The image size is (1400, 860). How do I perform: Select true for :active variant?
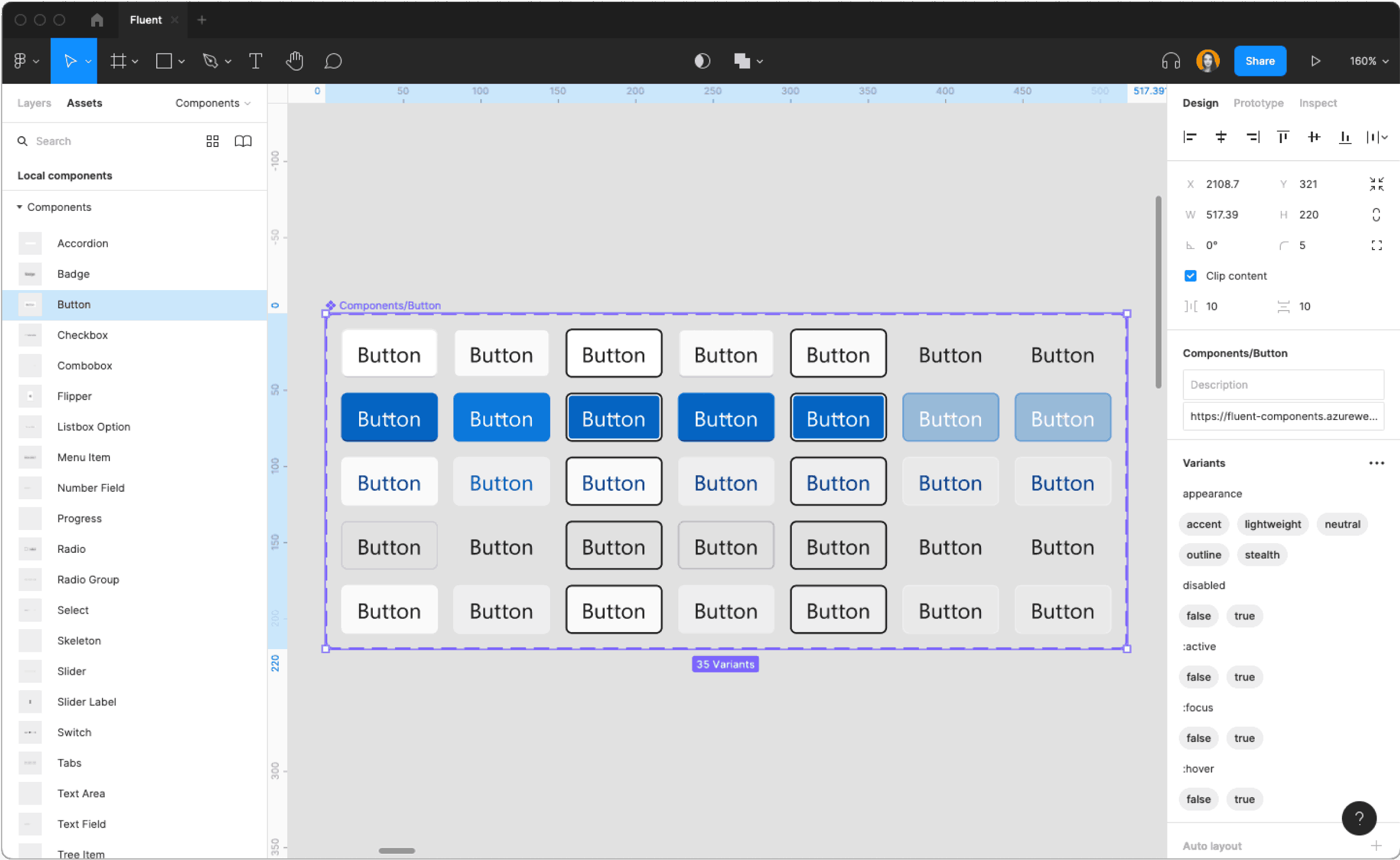click(1243, 677)
